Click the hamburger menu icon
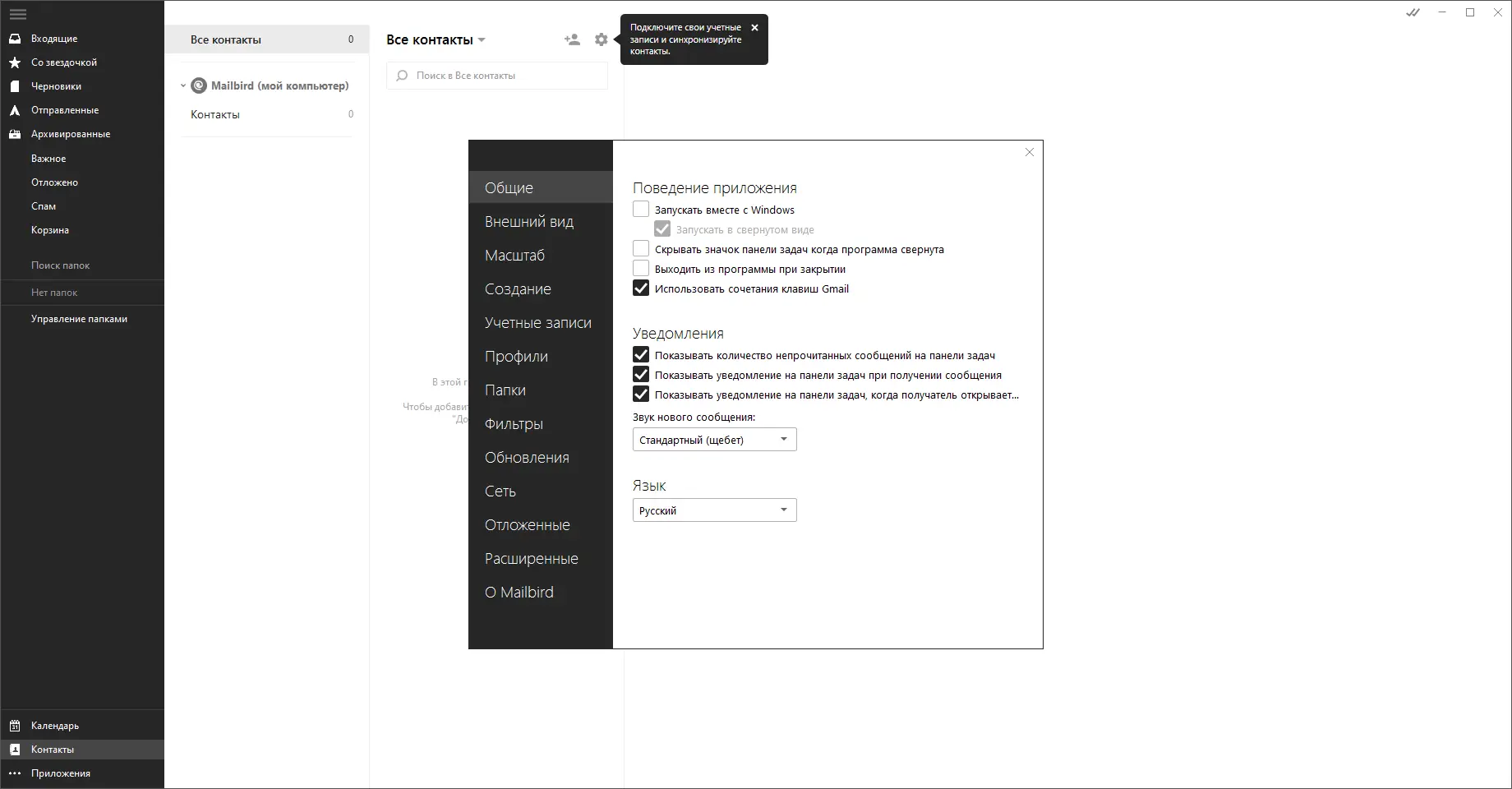This screenshot has width=1512, height=789. tap(18, 14)
